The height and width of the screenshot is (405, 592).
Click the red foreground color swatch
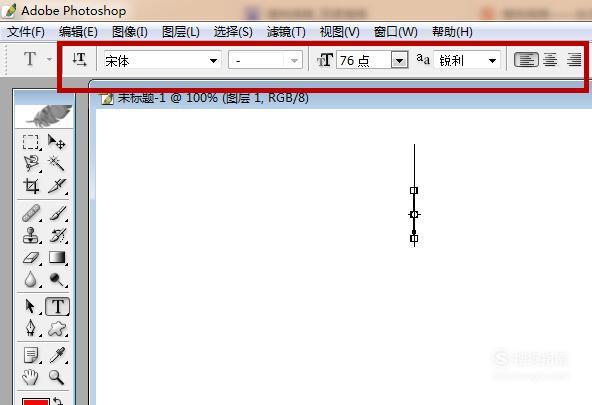(x=35, y=402)
